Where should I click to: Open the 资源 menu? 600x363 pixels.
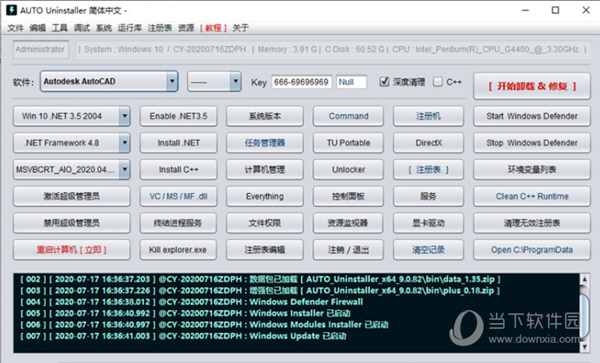coord(186,28)
